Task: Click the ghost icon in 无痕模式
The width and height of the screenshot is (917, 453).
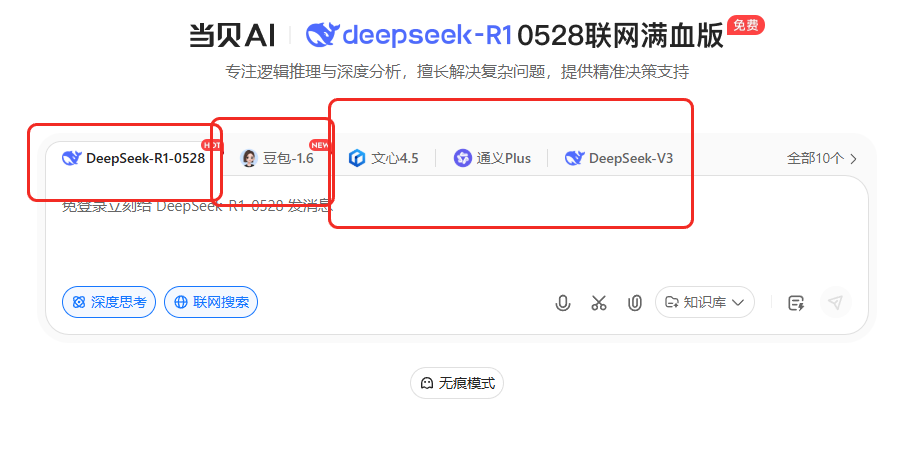Action: pyautogui.click(x=428, y=383)
